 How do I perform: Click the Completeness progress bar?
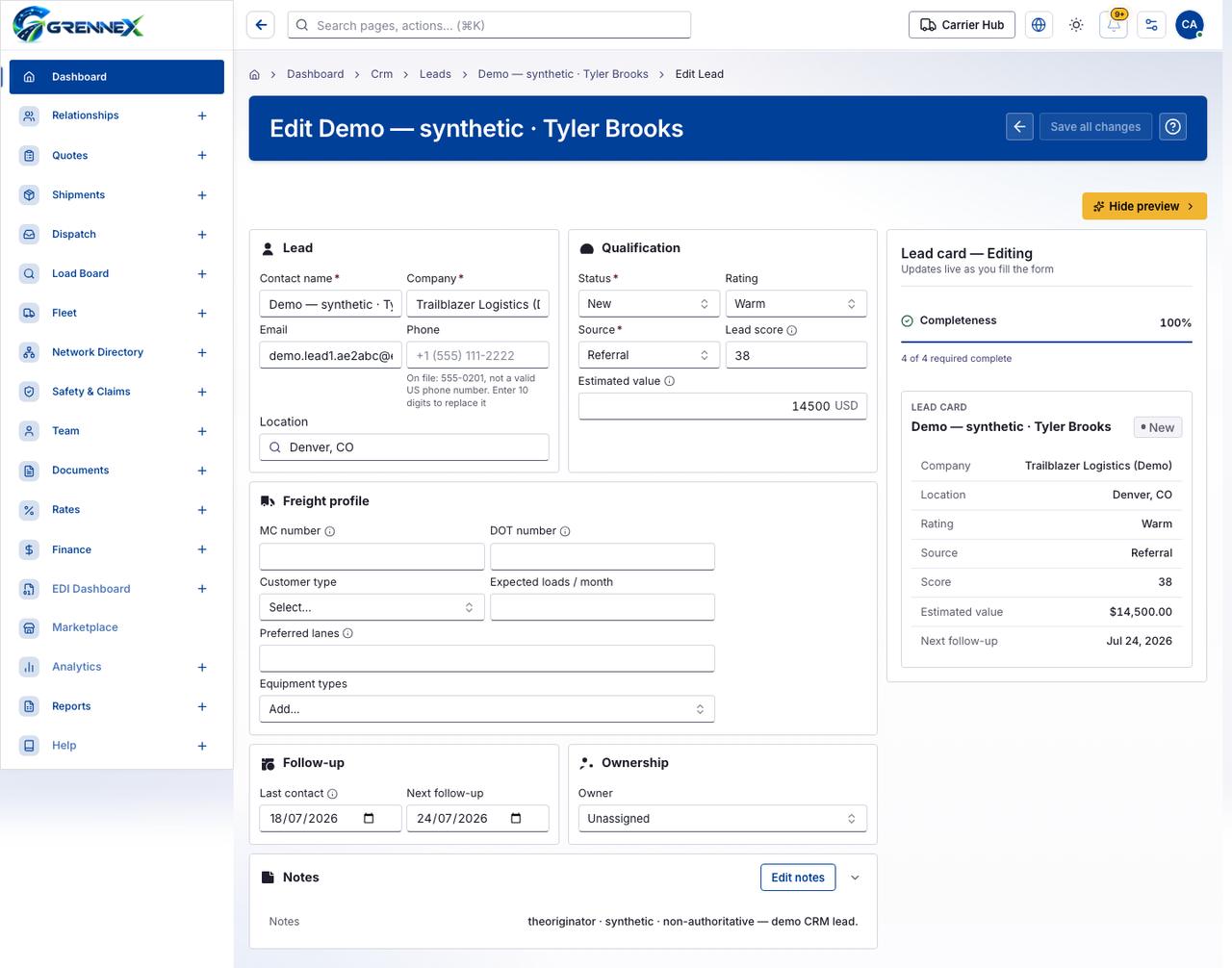pos(1046,342)
